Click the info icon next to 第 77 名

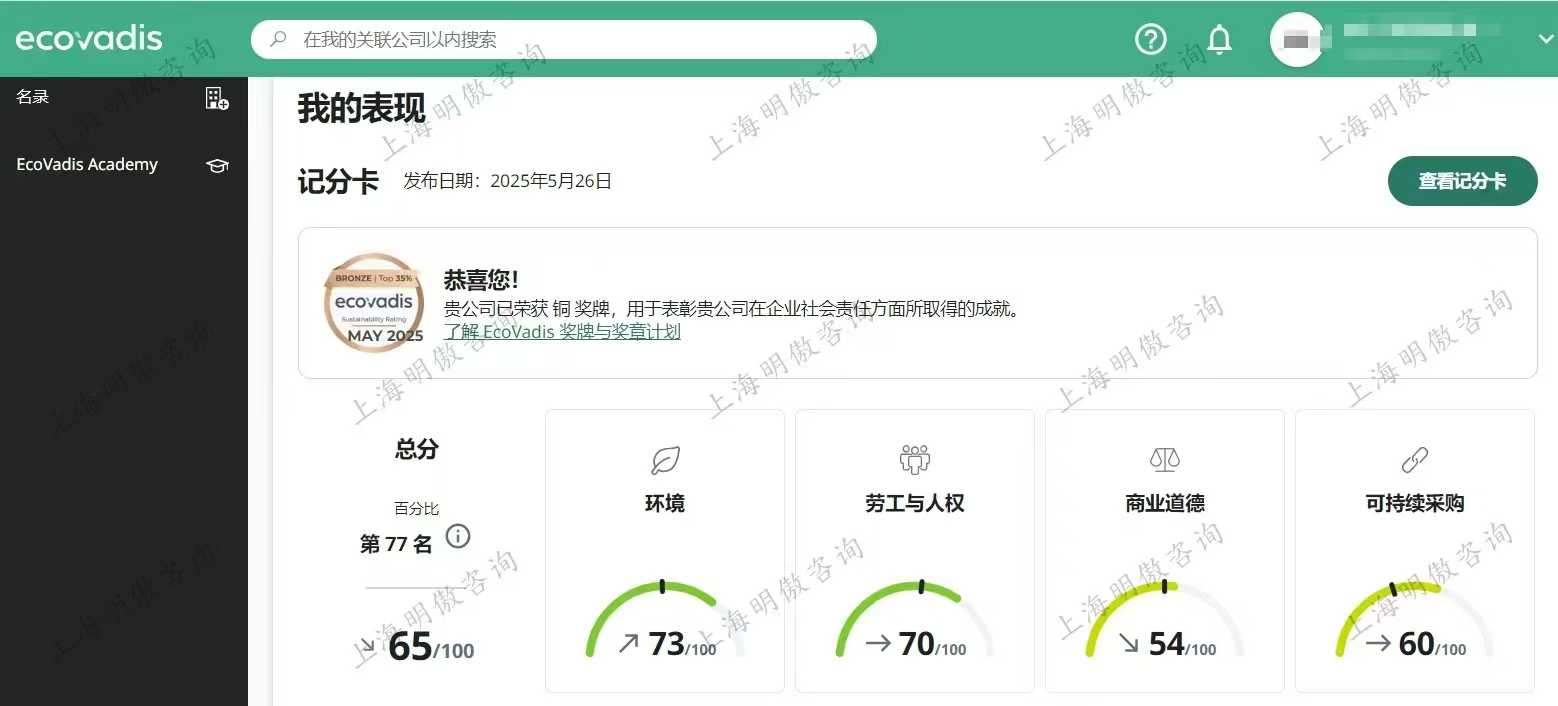coord(457,536)
